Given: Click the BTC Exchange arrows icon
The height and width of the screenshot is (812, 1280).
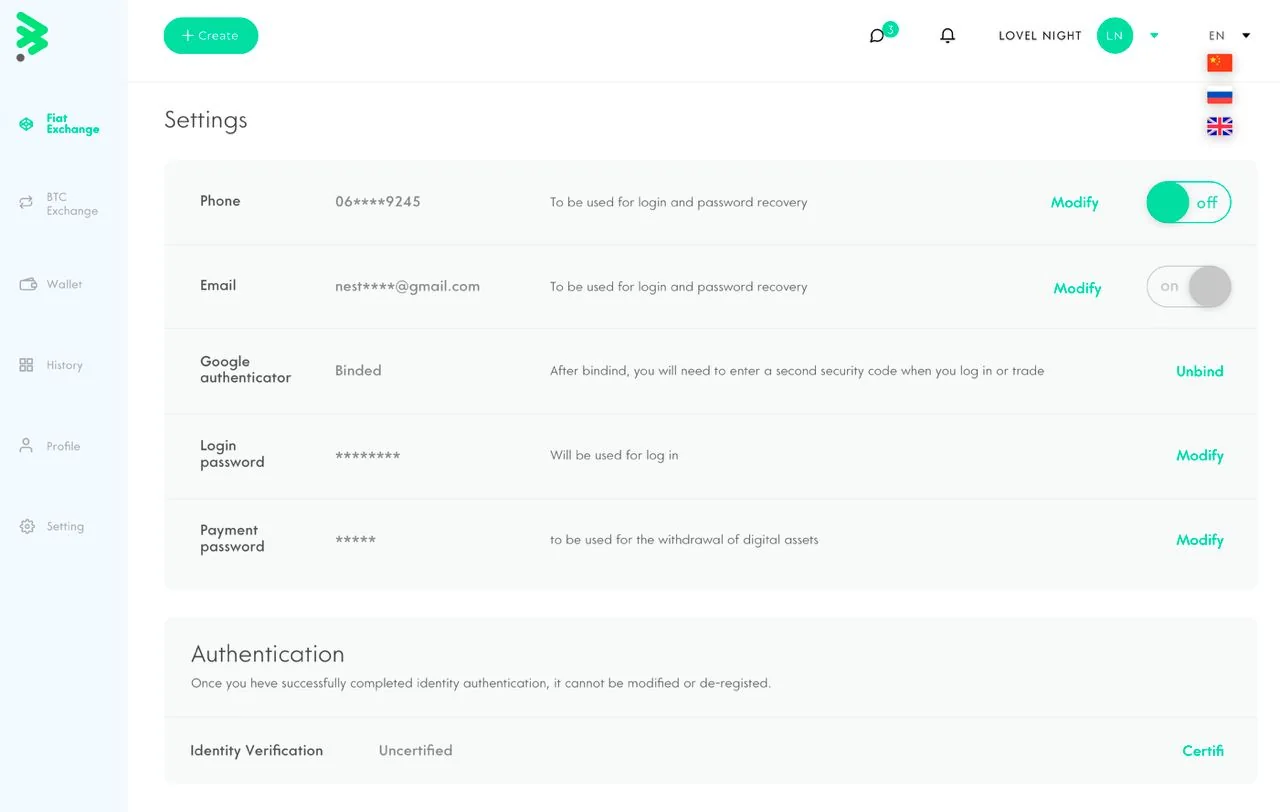Looking at the screenshot, I should coord(26,203).
